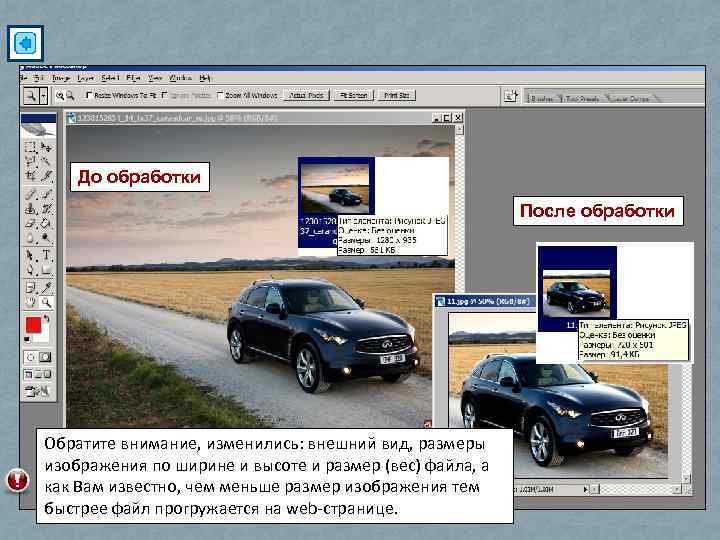Jump to ImageReady button in toolbox
The width and height of the screenshot is (720, 540).
pos(38,391)
